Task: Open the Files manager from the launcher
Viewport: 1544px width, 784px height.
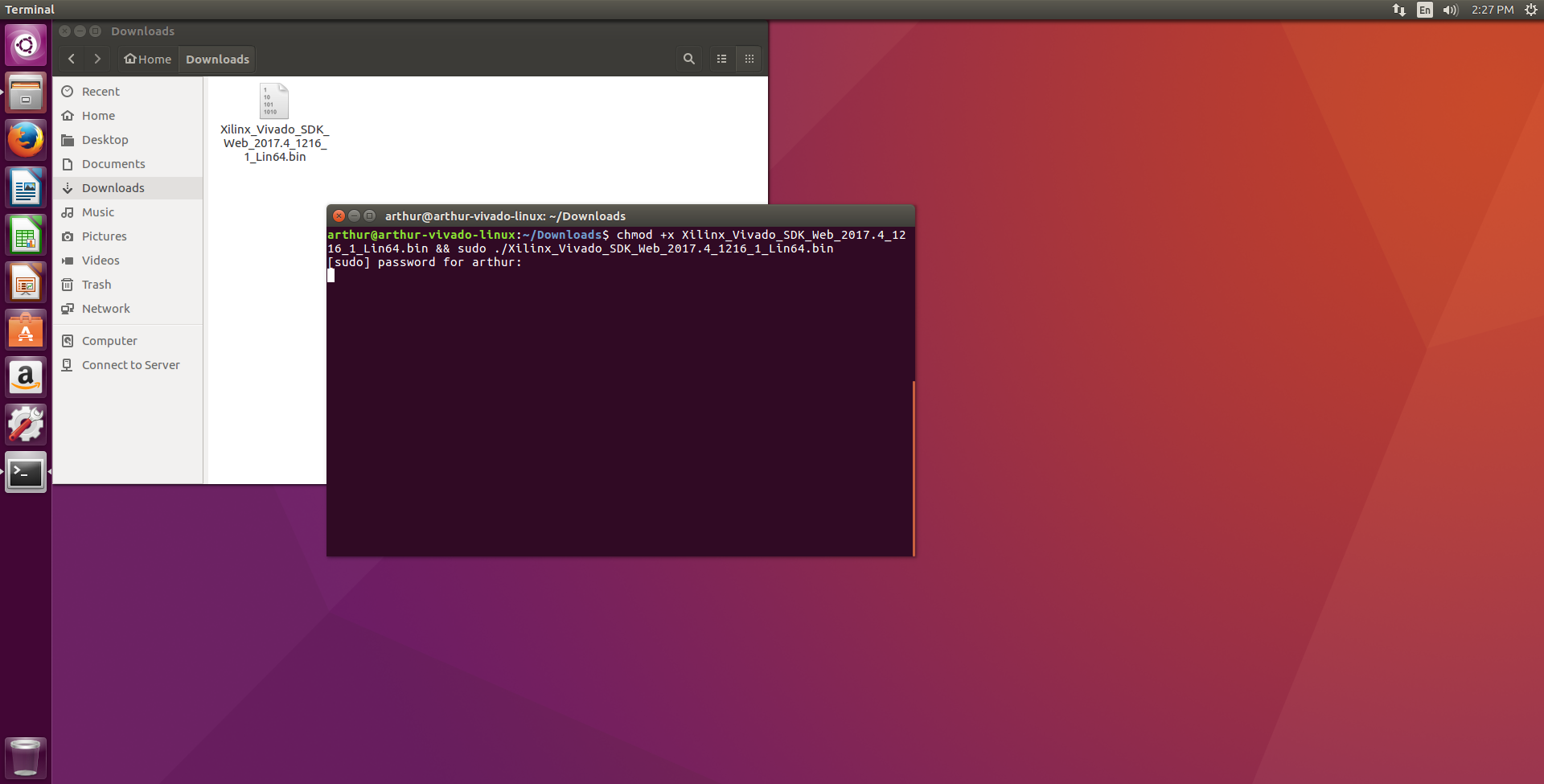Action: [26, 92]
